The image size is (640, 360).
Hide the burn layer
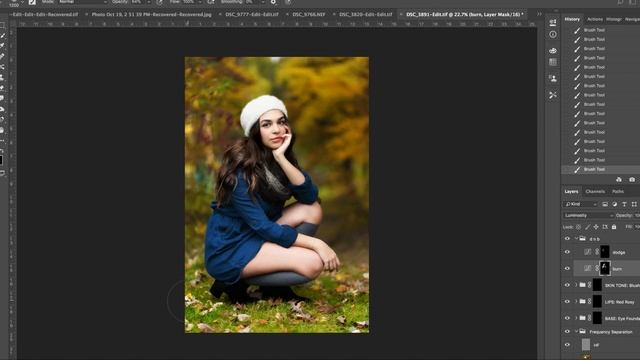[x=567, y=269]
